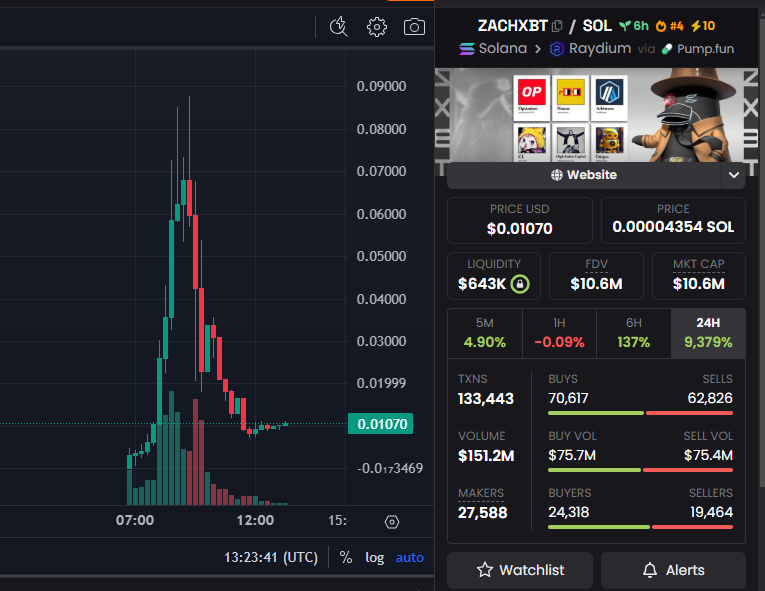Copy ZACHXBT token address icon
This screenshot has width=765, height=591.
point(557,26)
